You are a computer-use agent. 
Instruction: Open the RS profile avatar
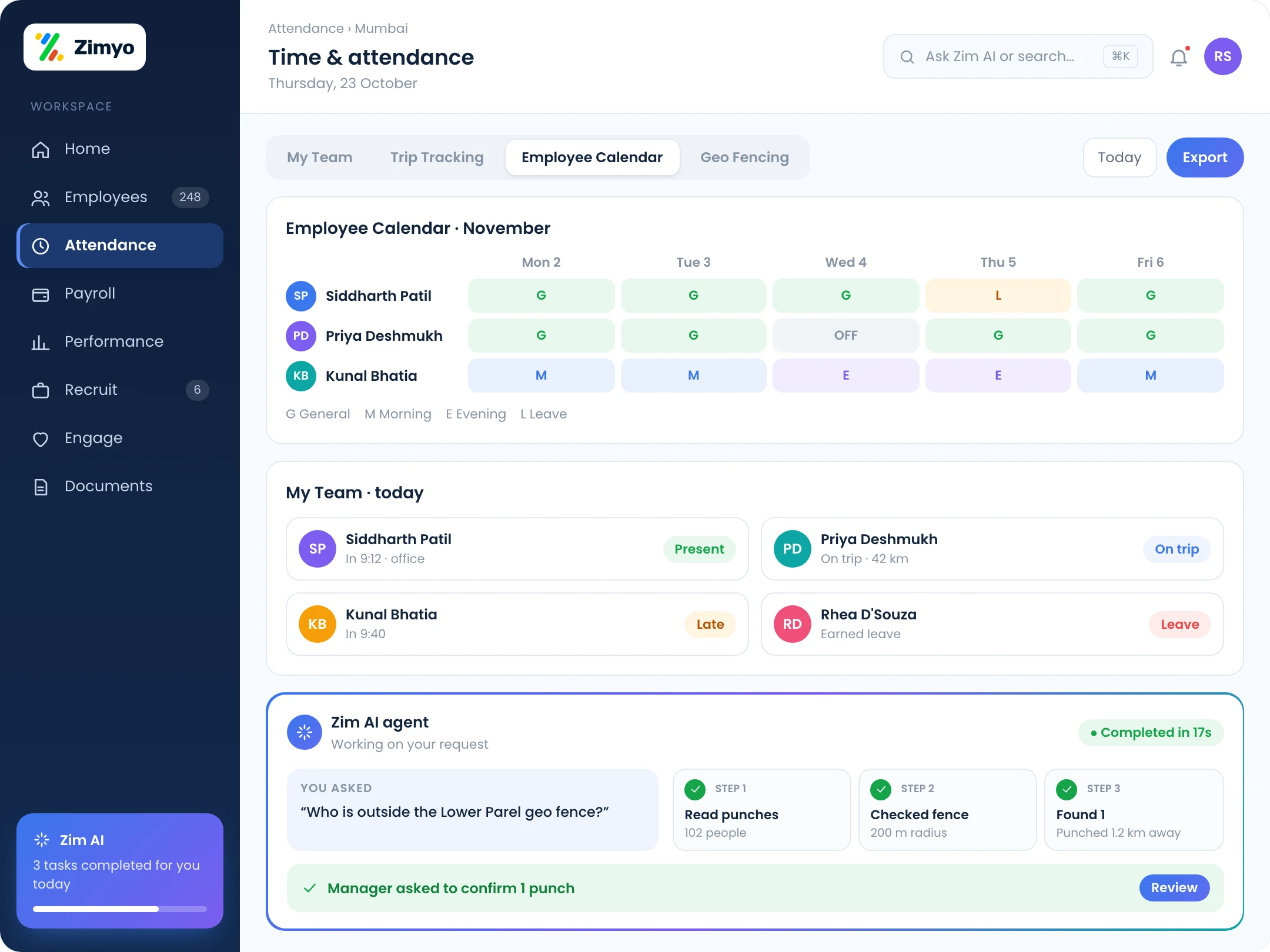pyautogui.click(x=1223, y=56)
